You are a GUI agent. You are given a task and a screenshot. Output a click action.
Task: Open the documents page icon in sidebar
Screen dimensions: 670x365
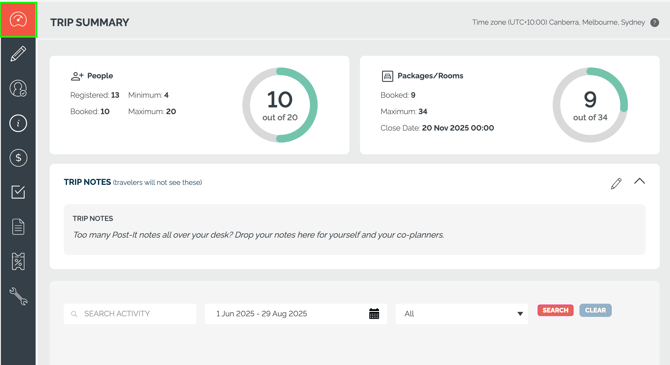18,227
